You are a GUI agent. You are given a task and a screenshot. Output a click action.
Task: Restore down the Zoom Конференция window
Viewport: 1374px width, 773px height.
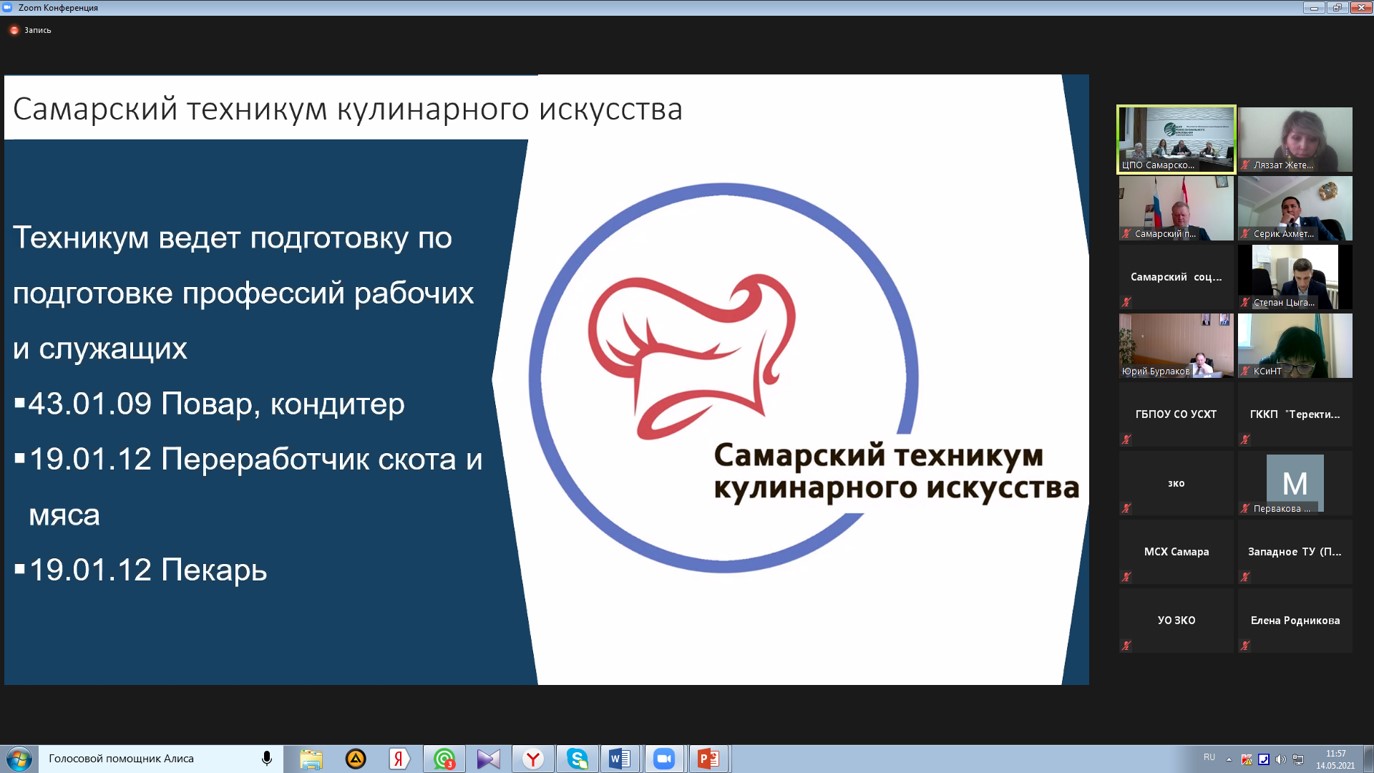click(1337, 7)
